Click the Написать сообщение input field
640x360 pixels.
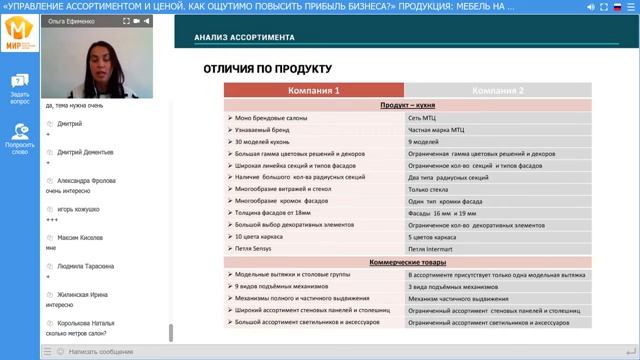tap(343, 351)
